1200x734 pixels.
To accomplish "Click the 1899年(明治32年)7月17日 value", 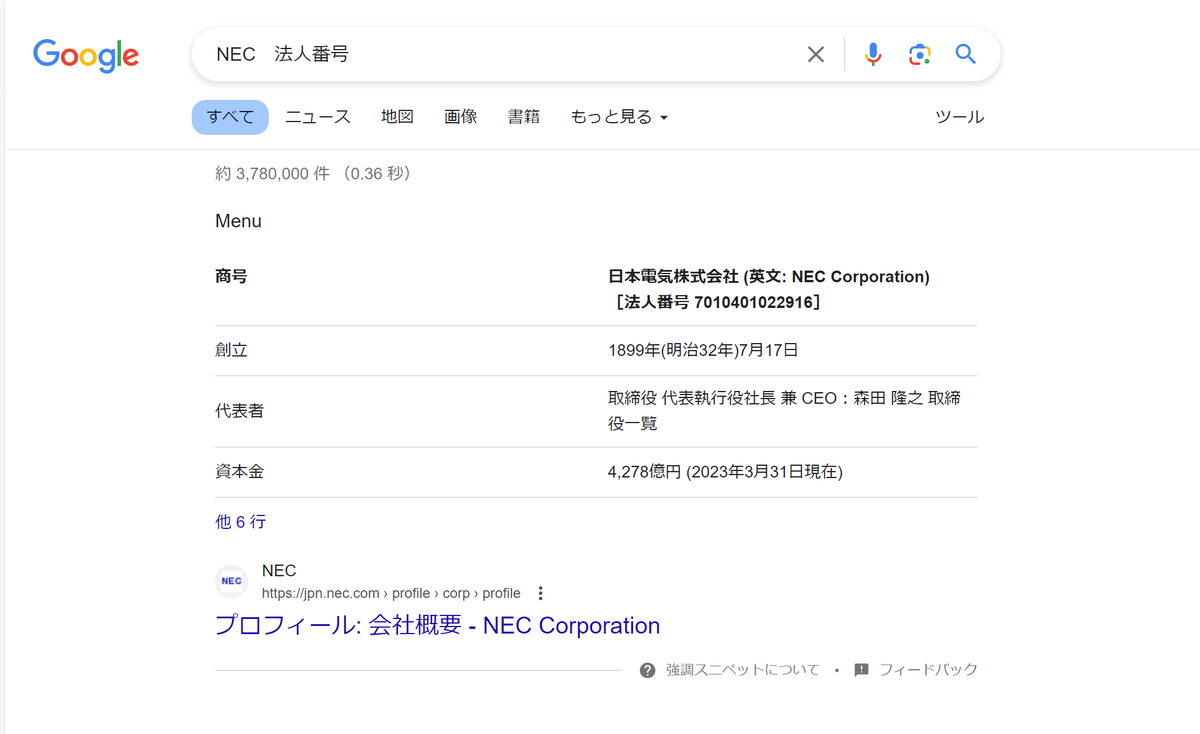I will (x=703, y=351).
